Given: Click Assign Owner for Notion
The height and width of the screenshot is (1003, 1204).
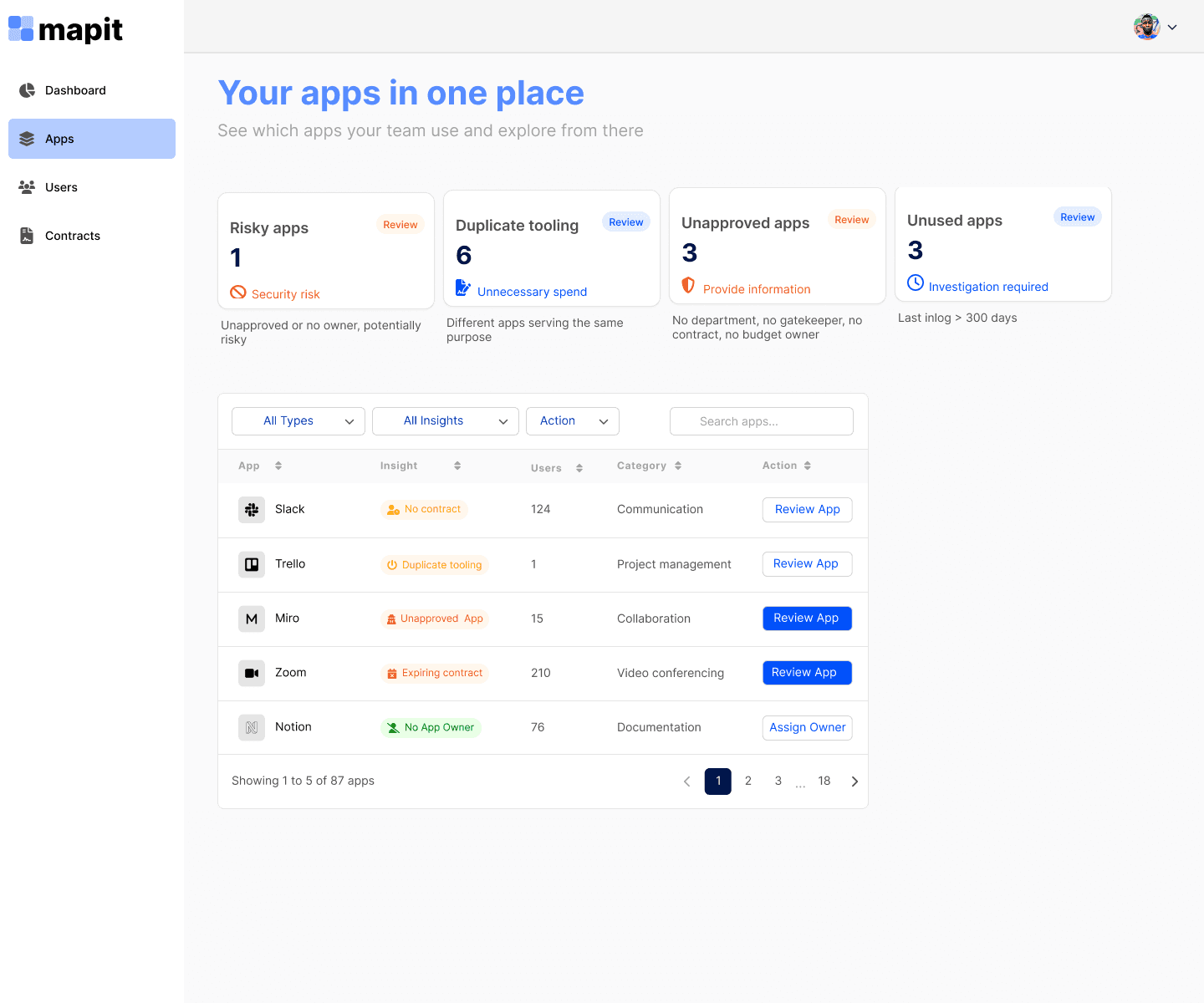Looking at the screenshot, I should pyautogui.click(x=808, y=728).
